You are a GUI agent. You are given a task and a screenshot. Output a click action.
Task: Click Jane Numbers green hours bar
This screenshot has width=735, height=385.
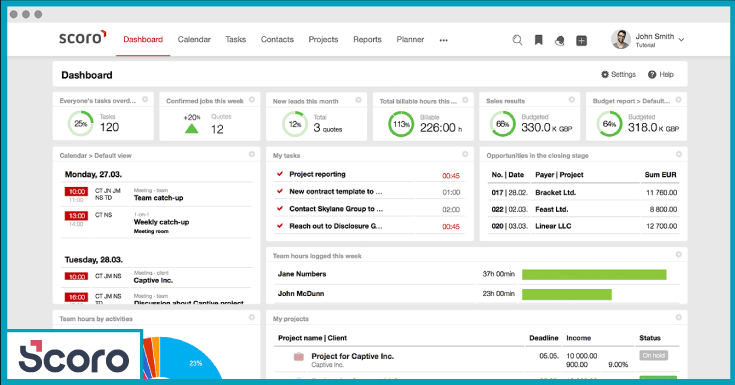[x=594, y=274]
